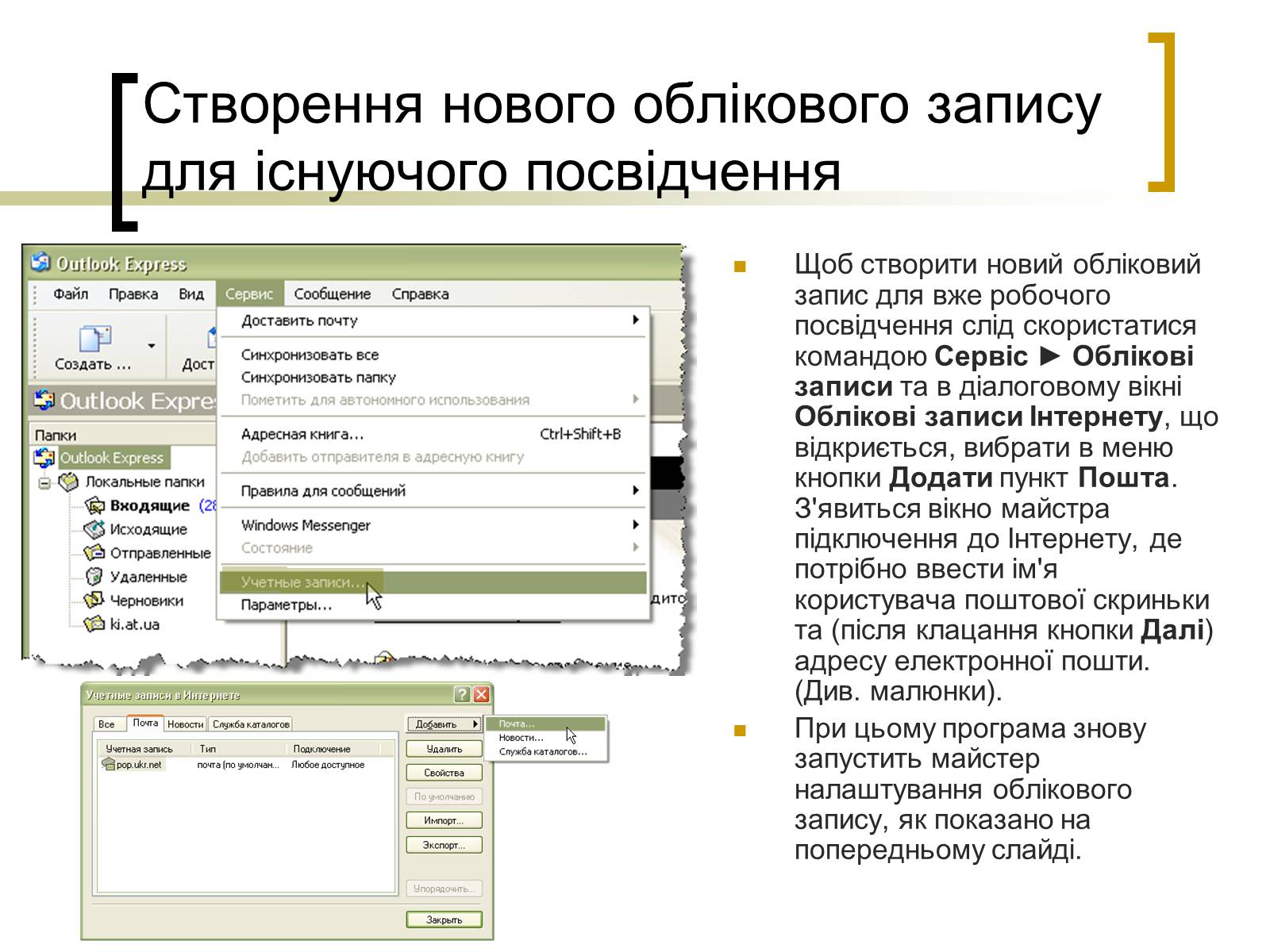This screenshot has width=1270, height=952.
Task: Open the Удаленные deleted folder
Action: click(x=148, y=577)
